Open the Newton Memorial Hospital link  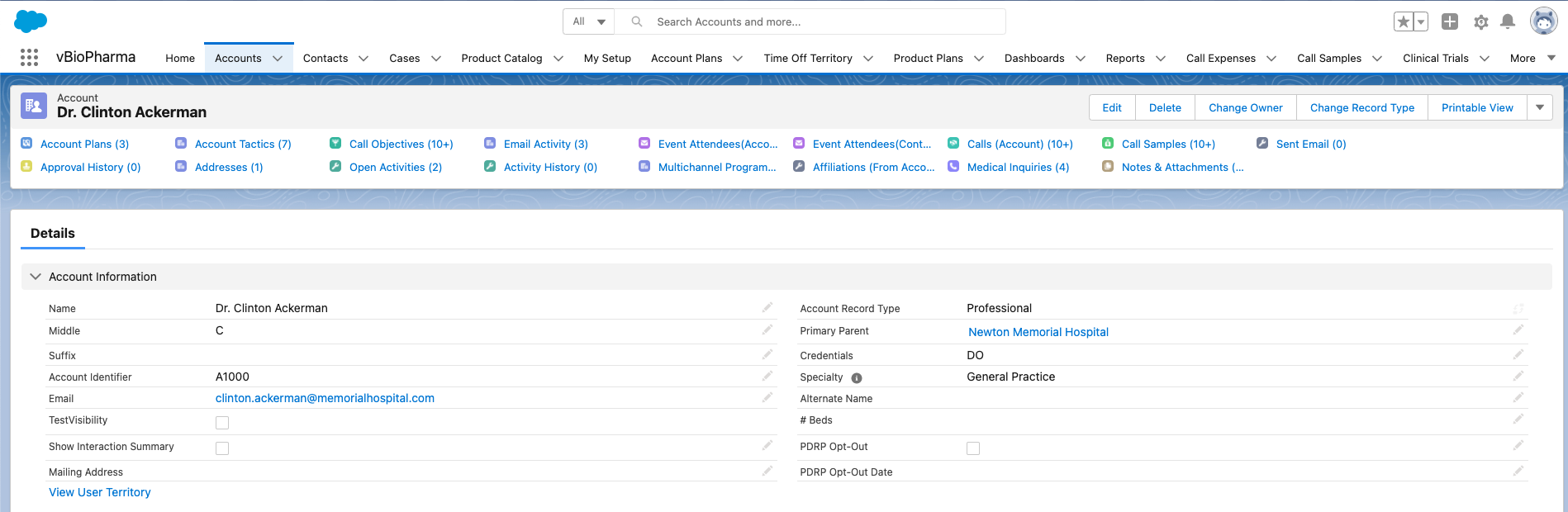1038,332
